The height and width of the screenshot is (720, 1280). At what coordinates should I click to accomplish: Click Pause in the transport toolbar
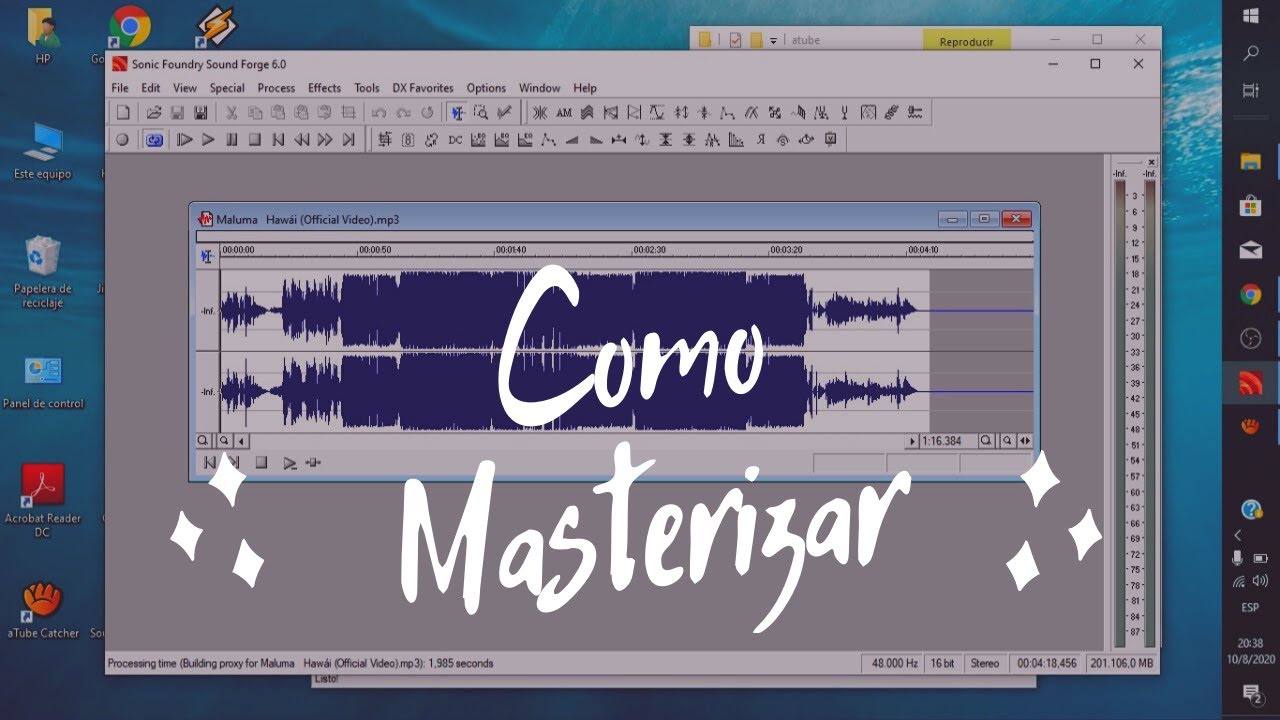pyautogui.click(x=232, y=140)
